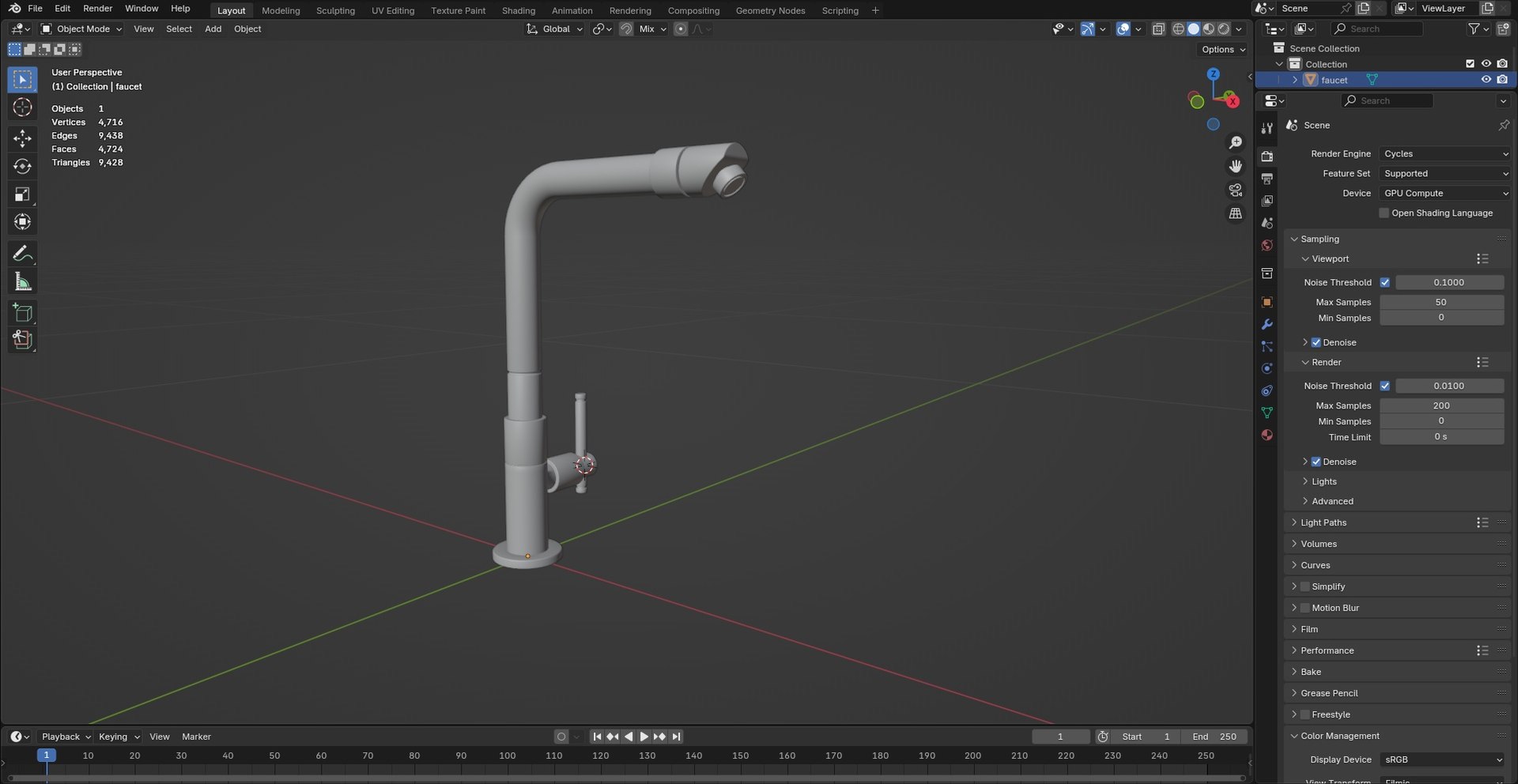Choose the Measure tool
This screenshot has width=1518, height=784.
tap(22, 281)
